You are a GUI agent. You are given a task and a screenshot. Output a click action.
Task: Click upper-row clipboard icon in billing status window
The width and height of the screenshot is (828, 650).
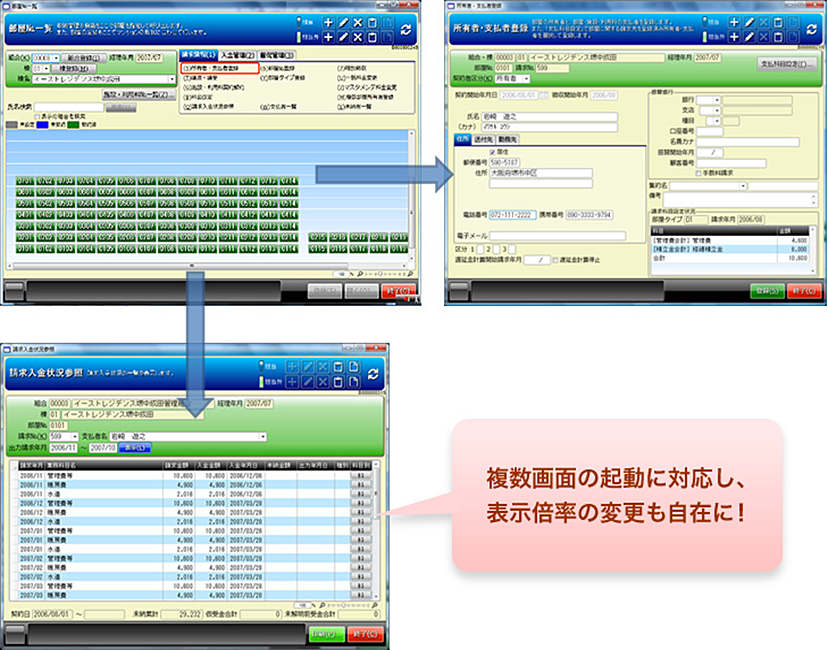pos(338,366)
